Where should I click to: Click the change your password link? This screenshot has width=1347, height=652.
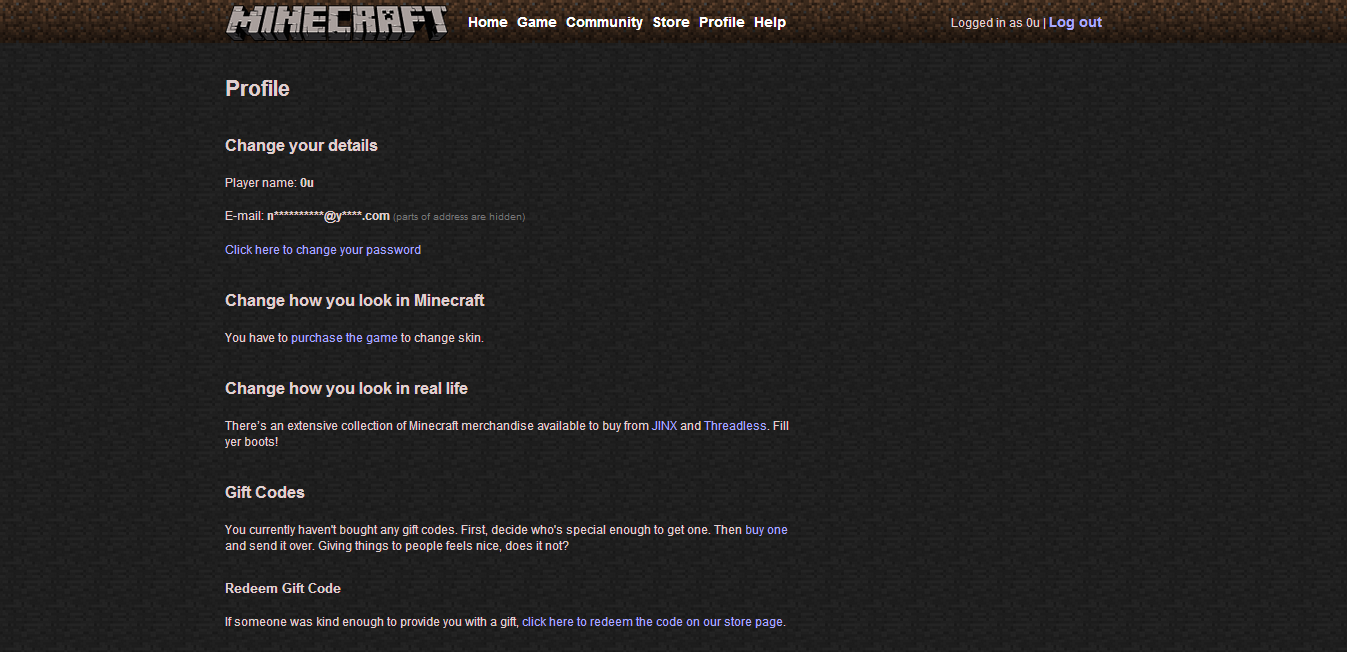coord(323,250)
